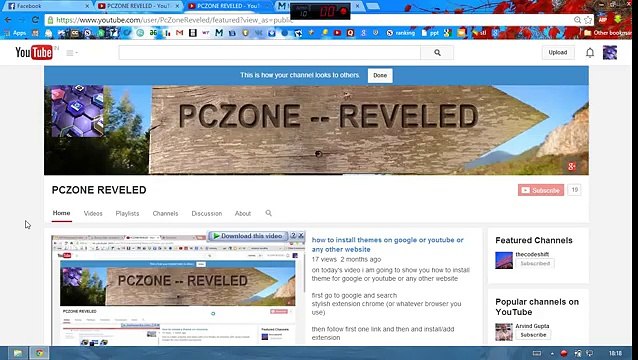Click the YouTube bookmark icon in bar
The image size is (638, 360).
point(337,33)
